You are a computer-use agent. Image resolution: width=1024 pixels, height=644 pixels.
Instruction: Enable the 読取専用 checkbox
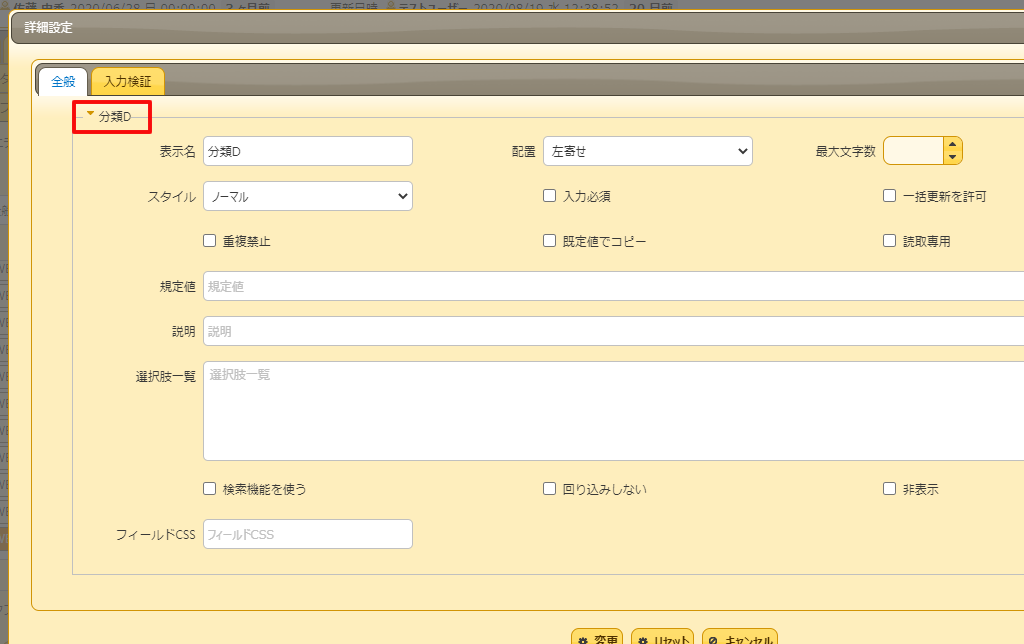tap(889, 240)
